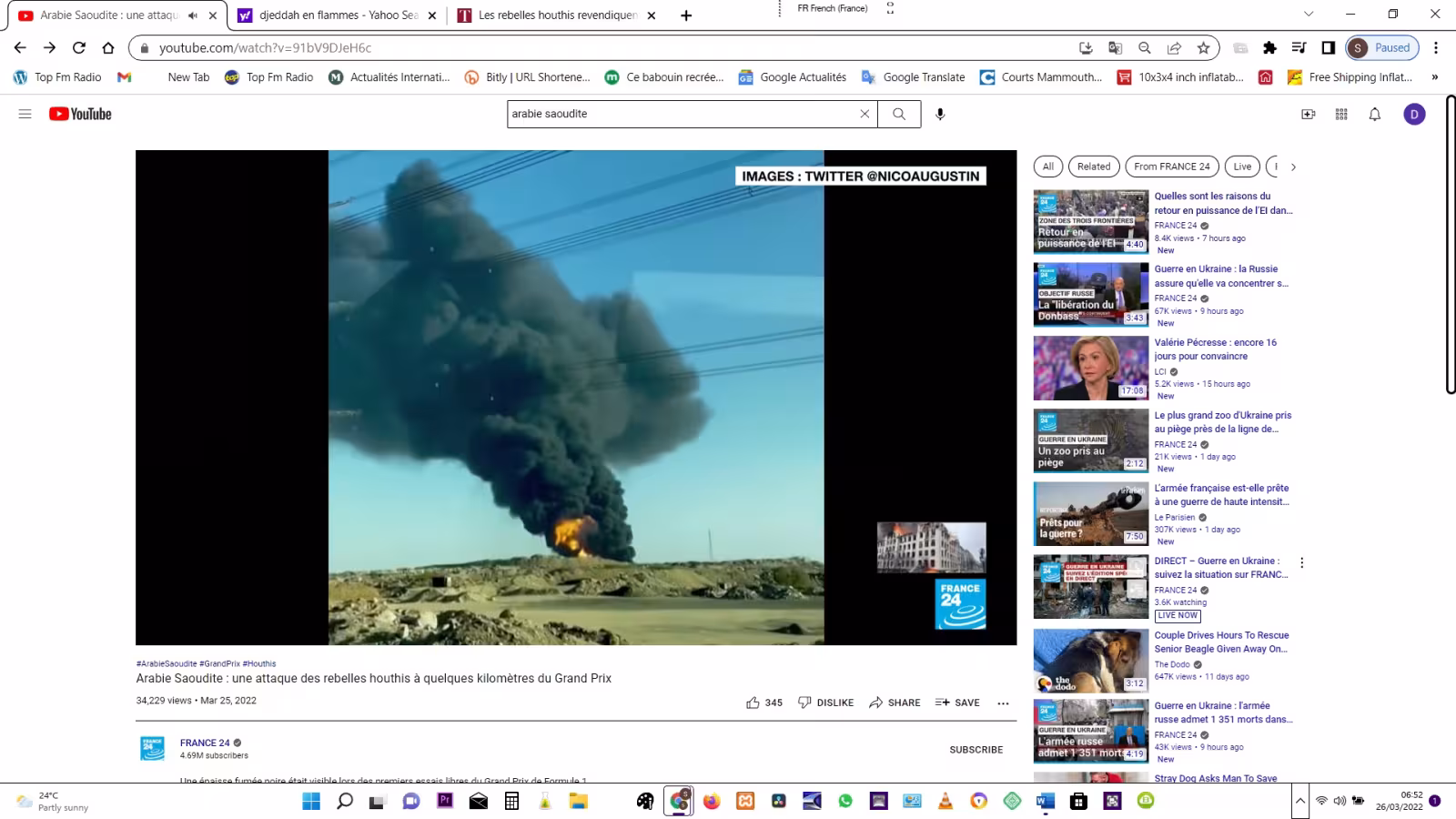Click the YouTube logo

[80, 114]
